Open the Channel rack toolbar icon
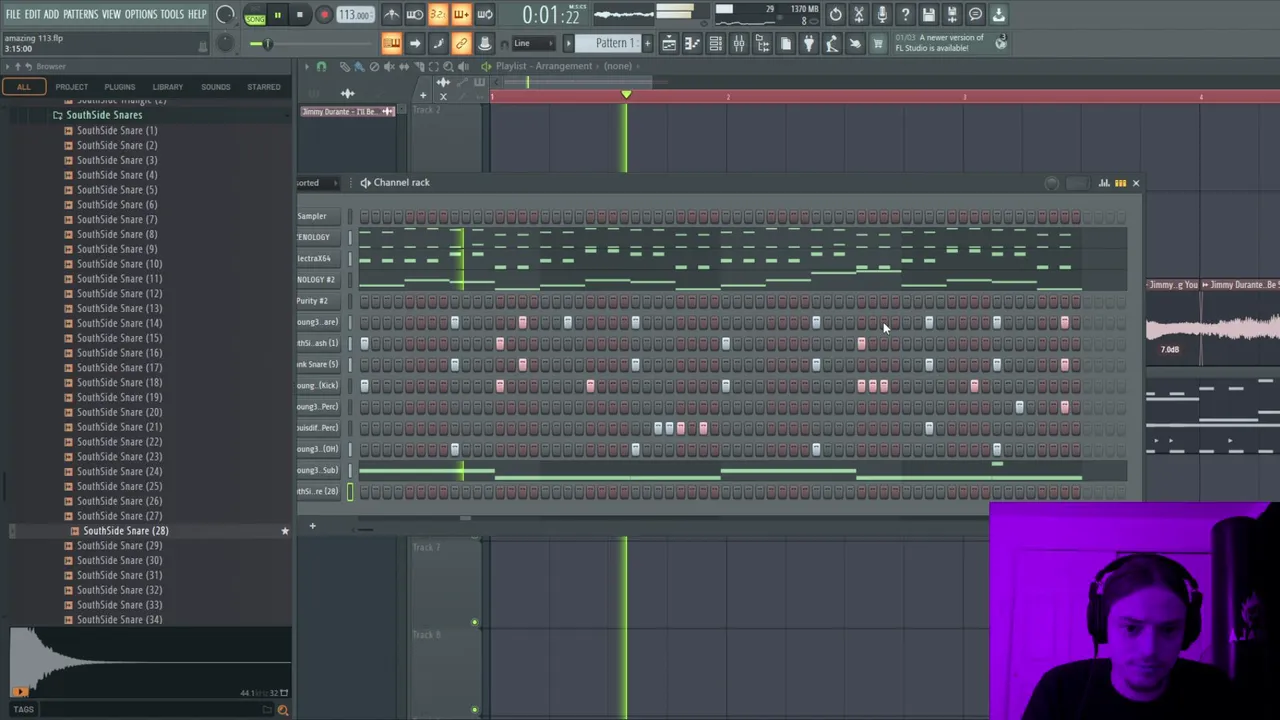 (x=715, y=43)
